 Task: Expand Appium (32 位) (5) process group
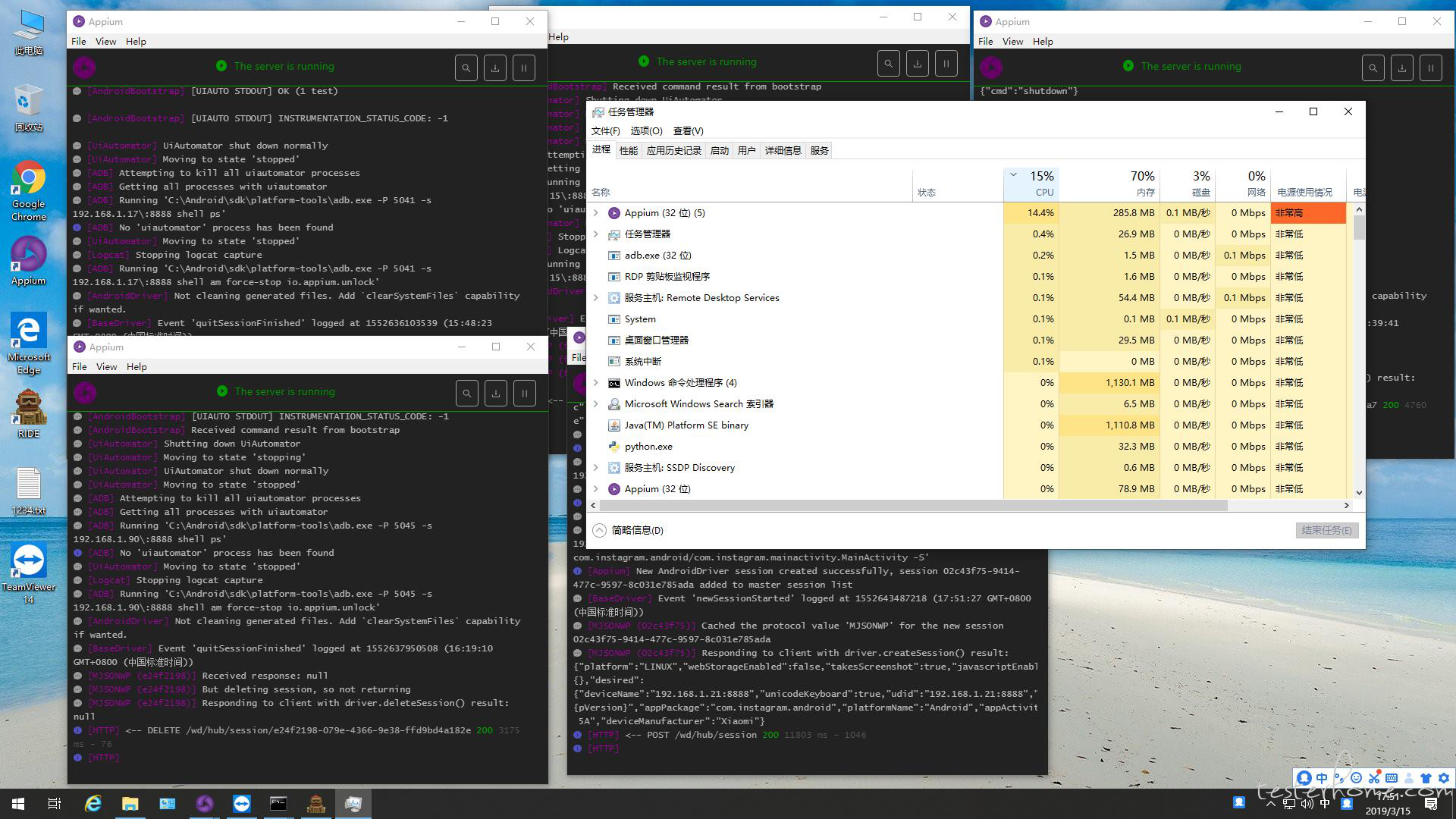tap(596, 213)
